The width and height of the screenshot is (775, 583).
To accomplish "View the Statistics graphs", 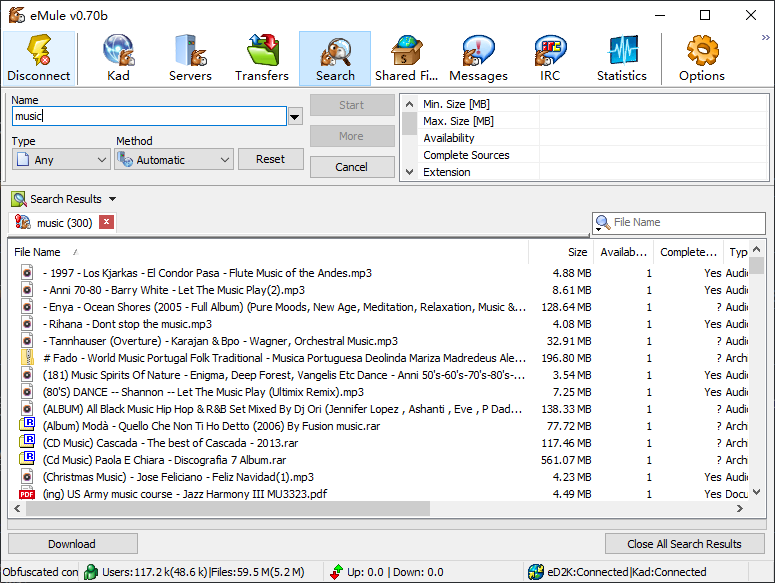I will click(622, 58).
